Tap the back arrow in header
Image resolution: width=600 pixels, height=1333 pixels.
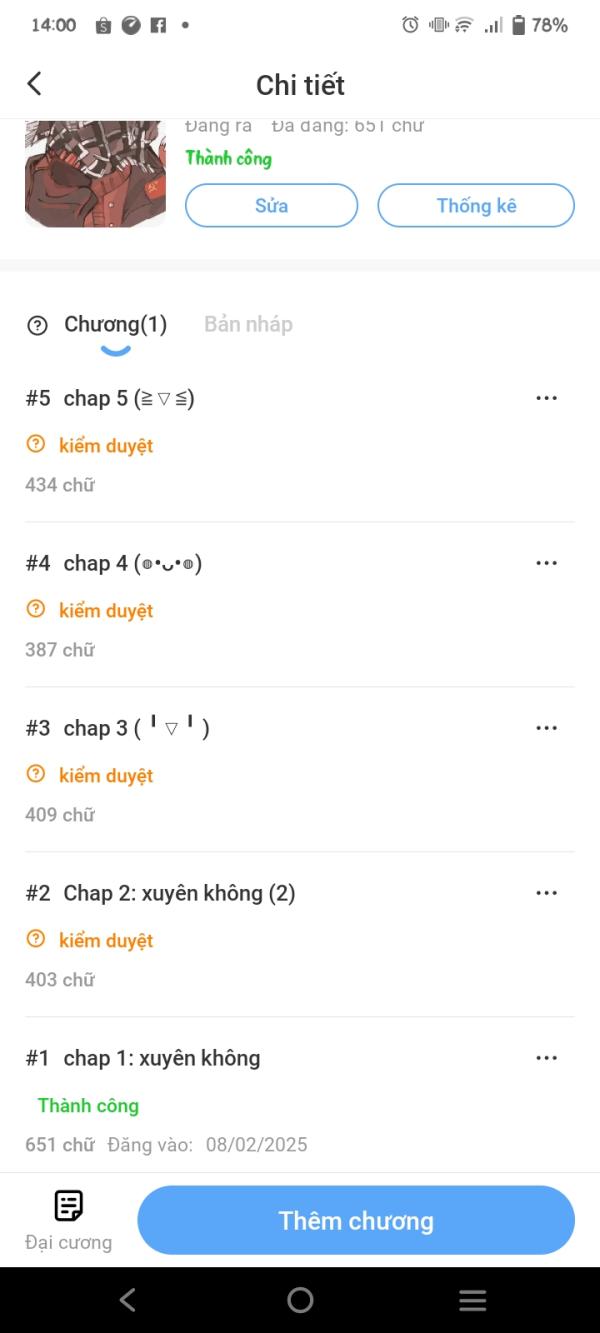(35, 84)
